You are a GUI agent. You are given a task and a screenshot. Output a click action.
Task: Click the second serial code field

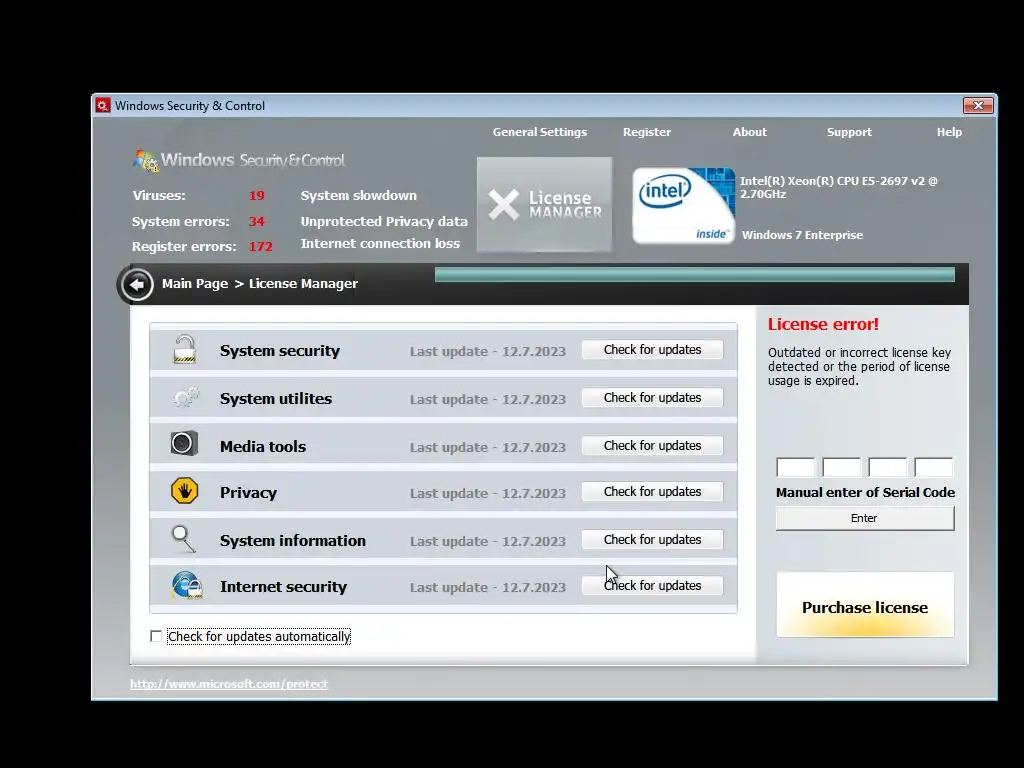[842, 468]
